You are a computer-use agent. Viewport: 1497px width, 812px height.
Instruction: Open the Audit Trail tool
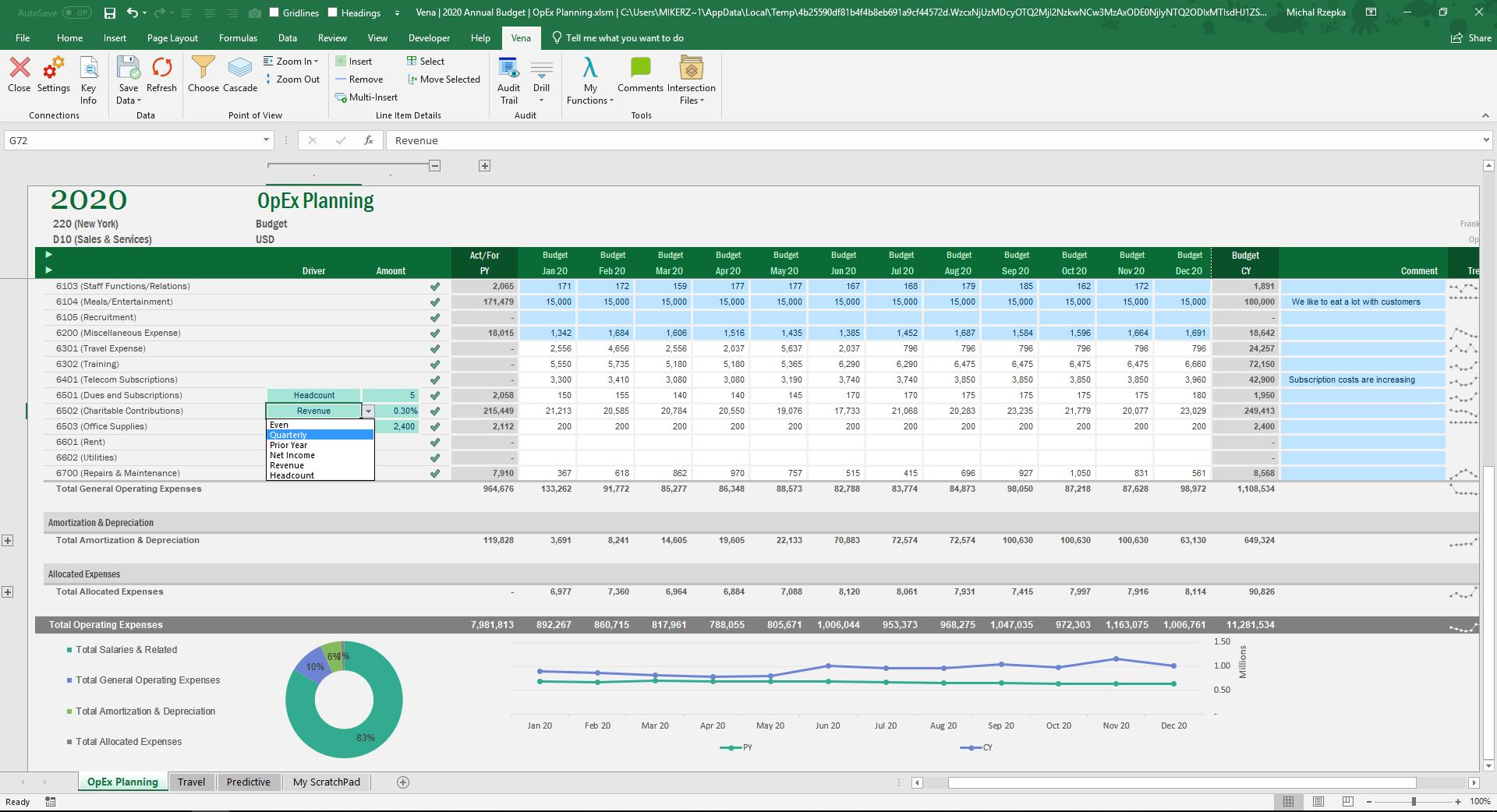[x=508, y=79]
